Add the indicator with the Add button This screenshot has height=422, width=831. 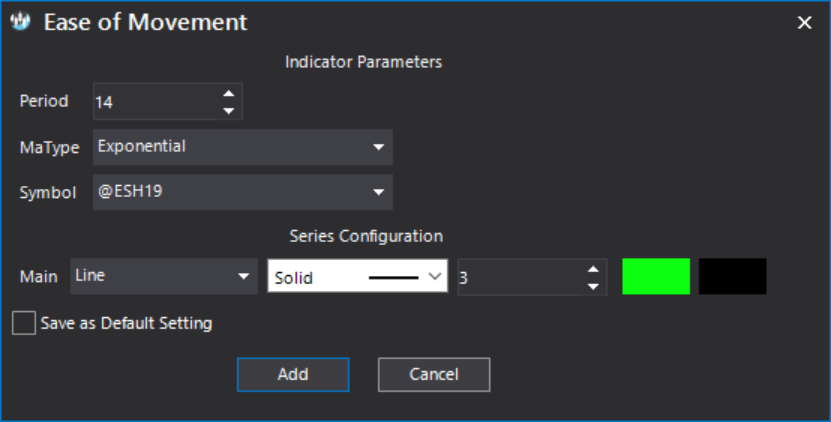coord(293,374)
